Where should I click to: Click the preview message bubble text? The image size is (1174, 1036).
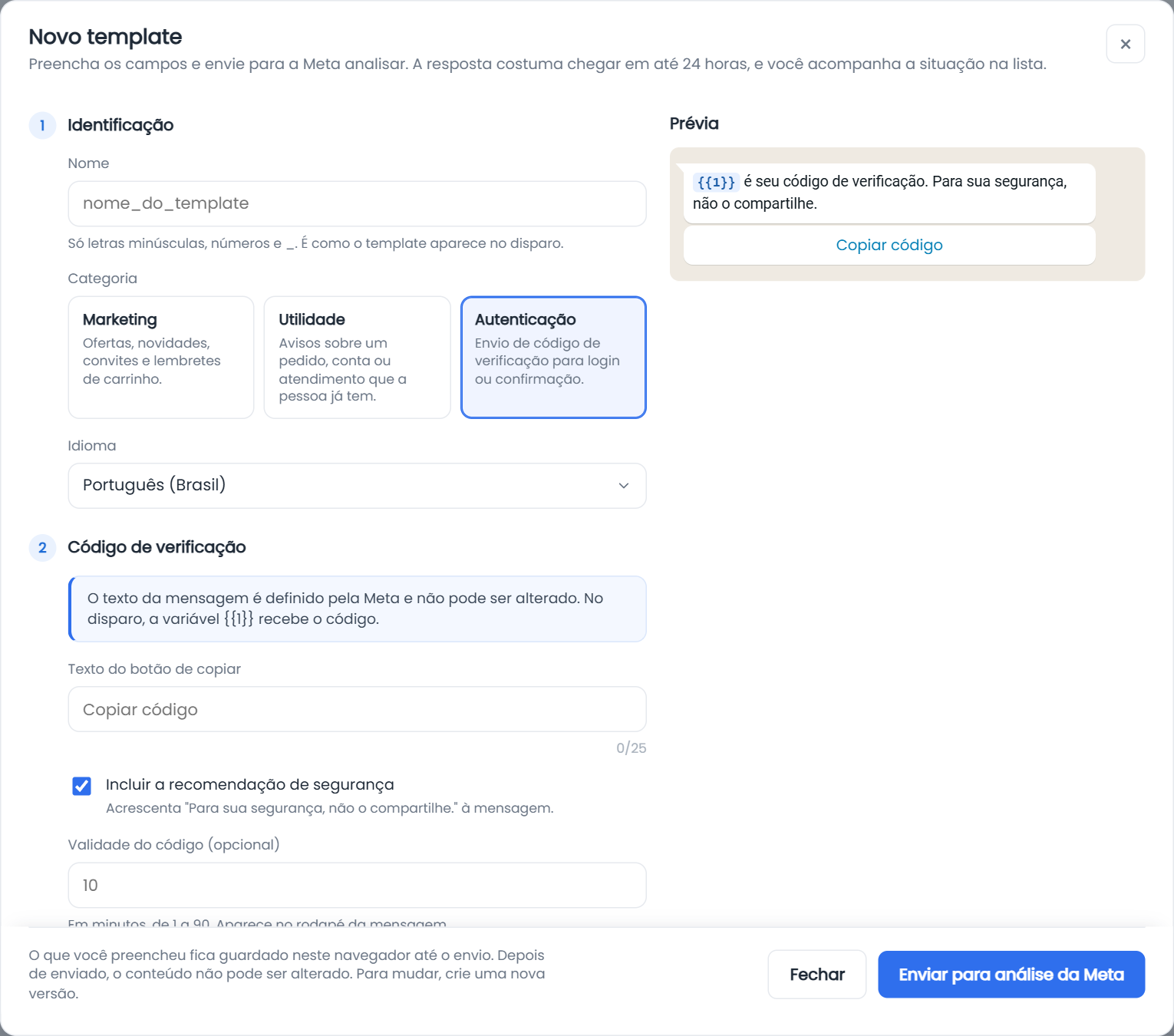coord(889,193)
